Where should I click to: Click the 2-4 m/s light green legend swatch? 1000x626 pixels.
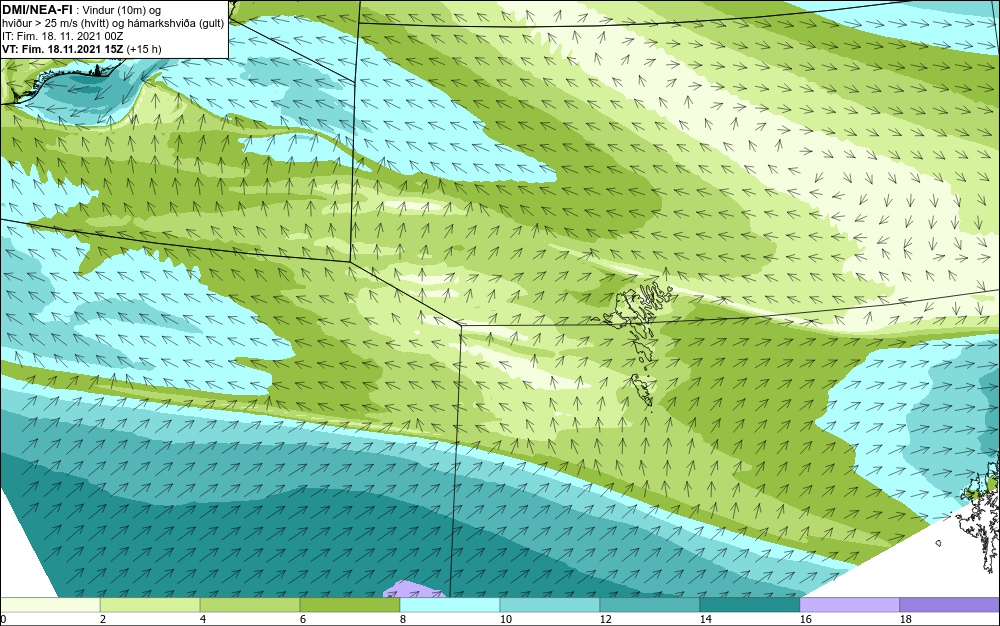pyautogui.click(x=150, y=604)
